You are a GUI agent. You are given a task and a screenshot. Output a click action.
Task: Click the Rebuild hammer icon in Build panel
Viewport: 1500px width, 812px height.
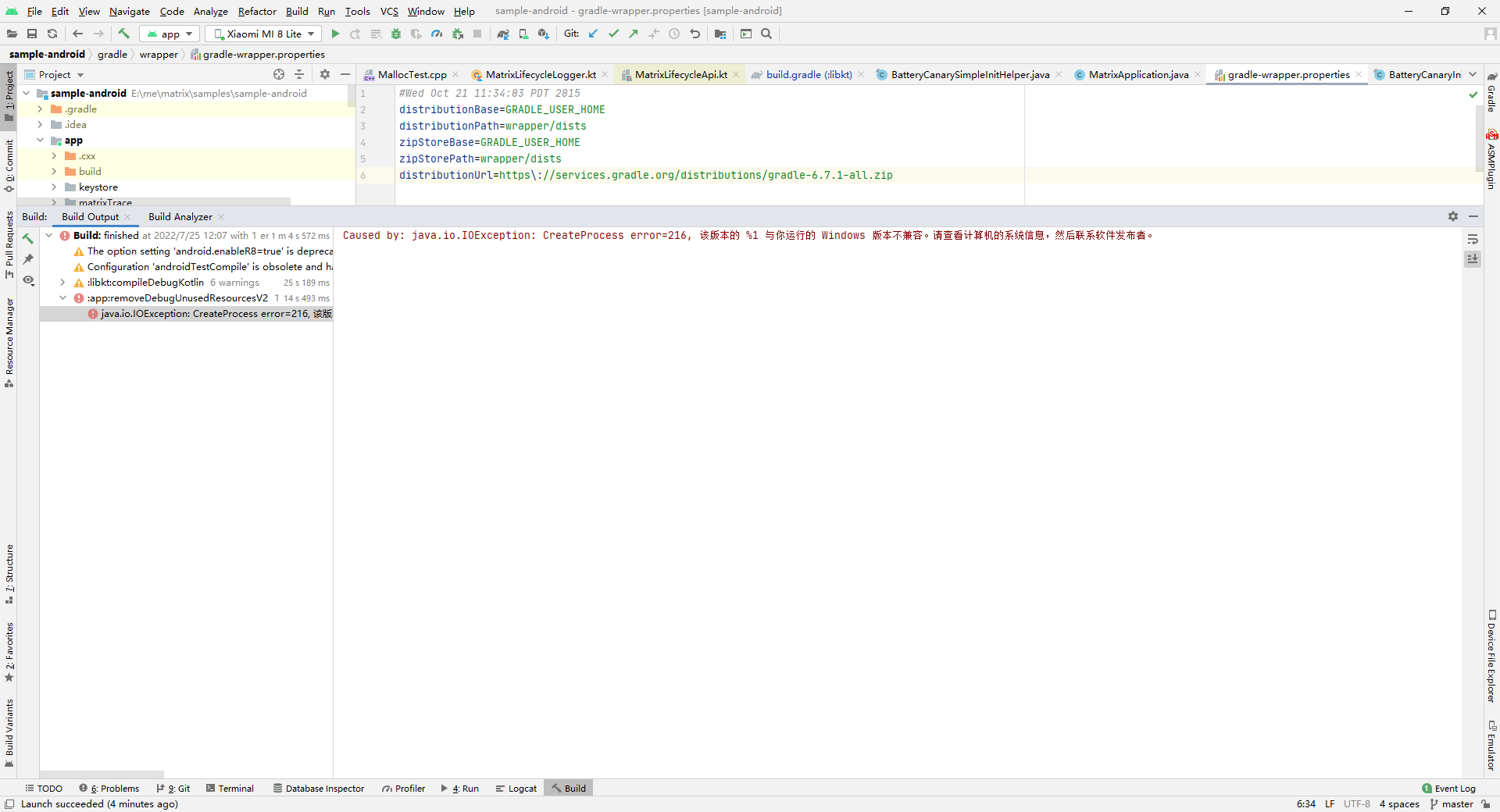28,239
